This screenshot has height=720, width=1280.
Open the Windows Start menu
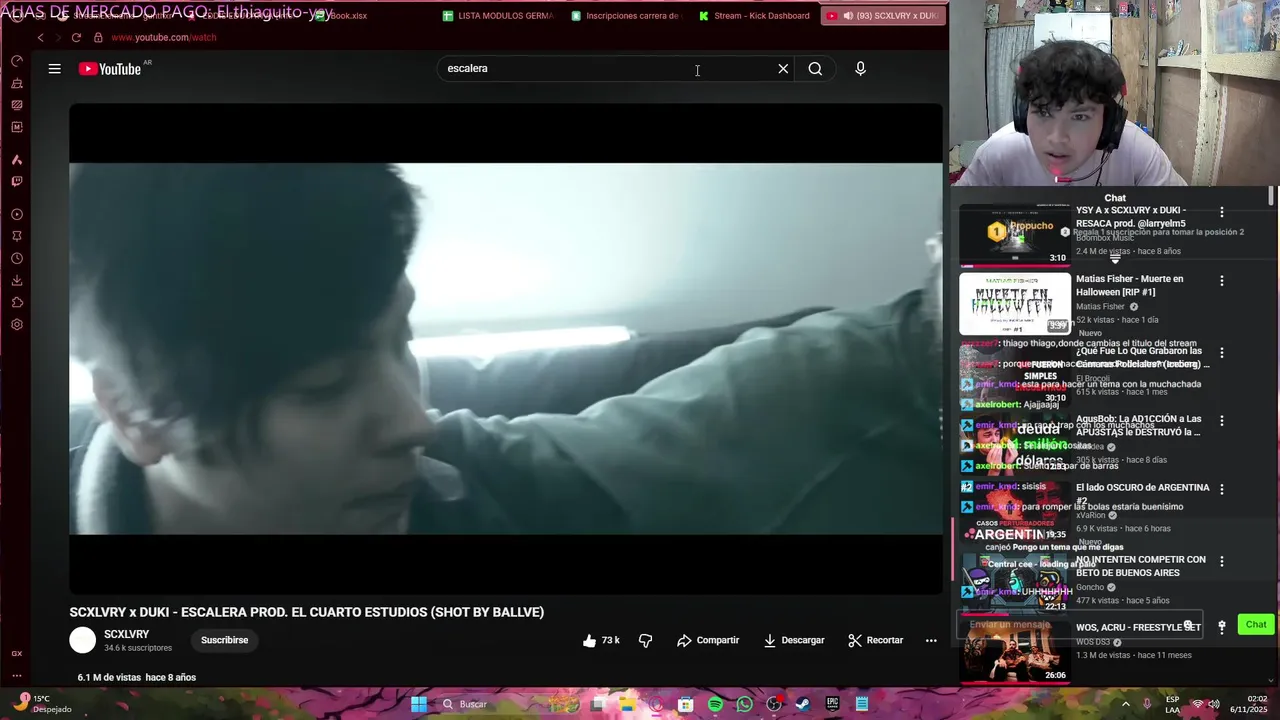pyautogui.click(x=419, y=704)
